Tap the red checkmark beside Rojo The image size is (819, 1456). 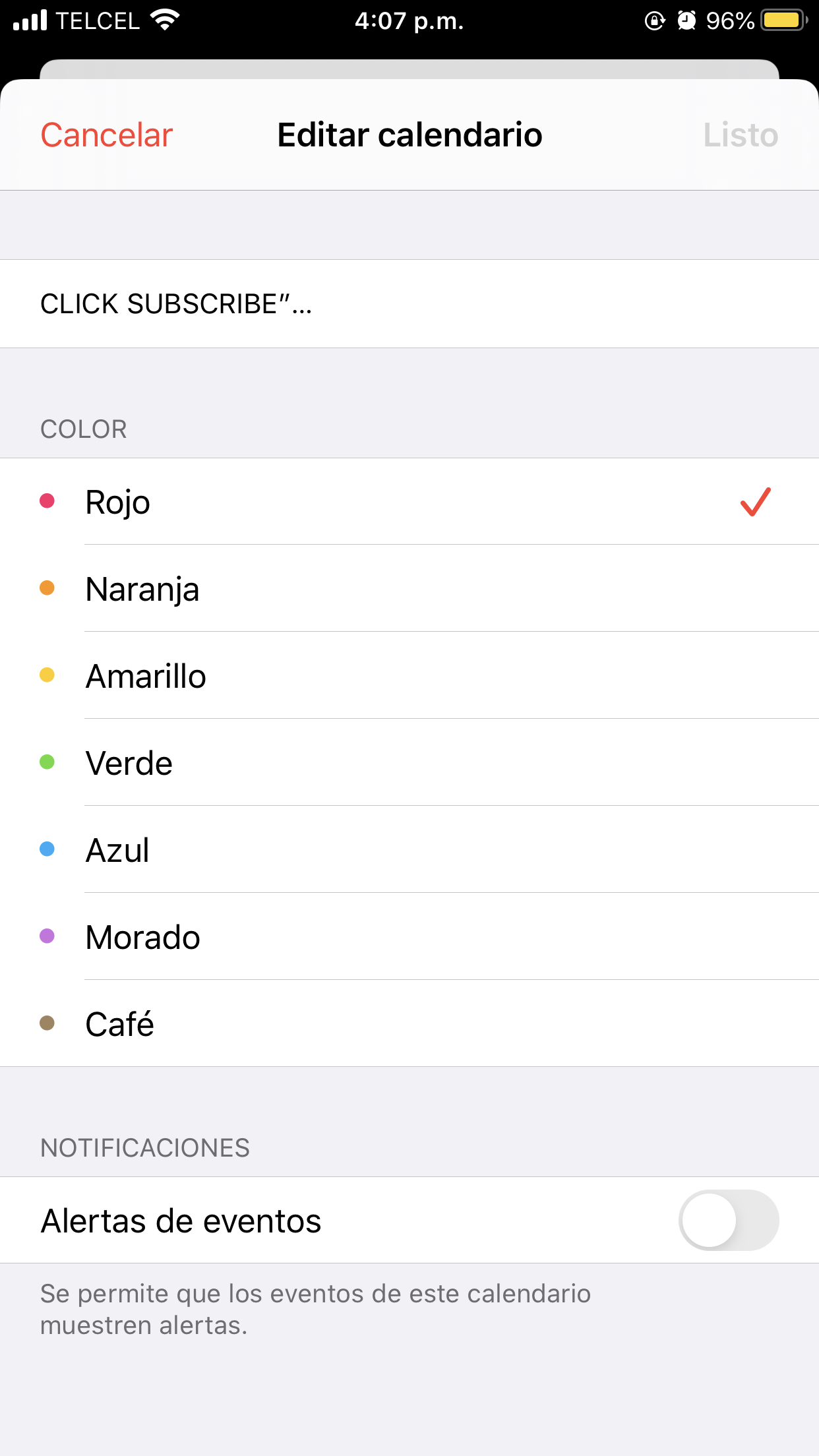pyautogui.click(x=755, y=502)
